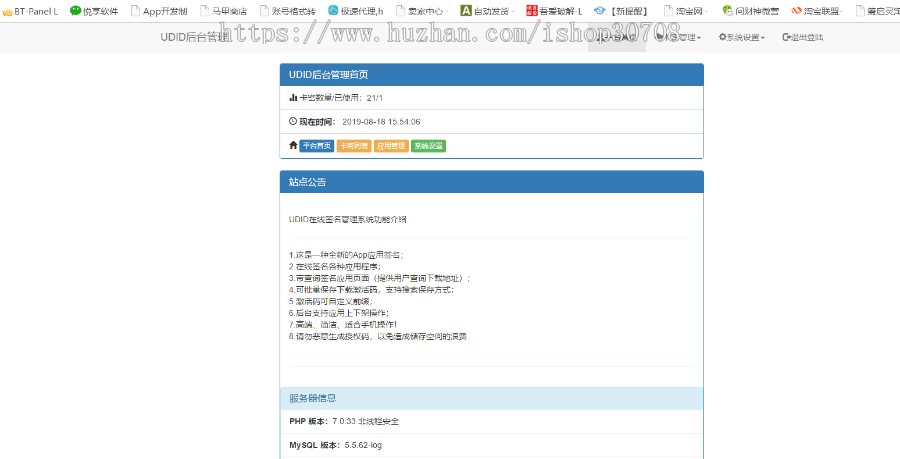This screenshot has height=459, width=900.
Task: Open the BT-Panel bookmark
Action: coord(31,11)
